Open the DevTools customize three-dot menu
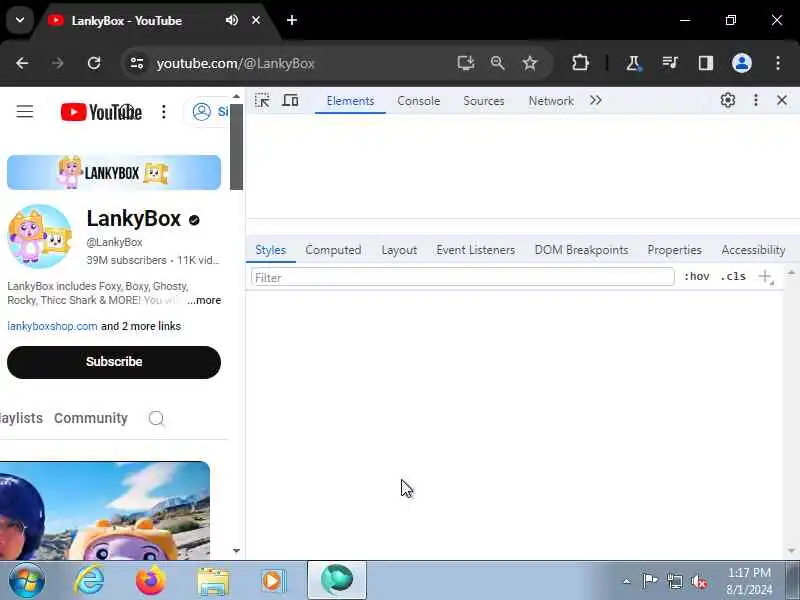 [756, 101]
